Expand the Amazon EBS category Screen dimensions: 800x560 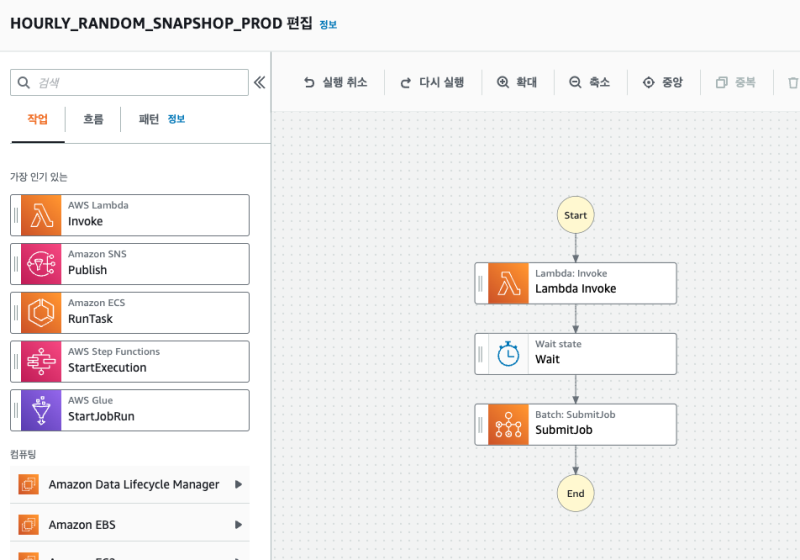[238, 524]
